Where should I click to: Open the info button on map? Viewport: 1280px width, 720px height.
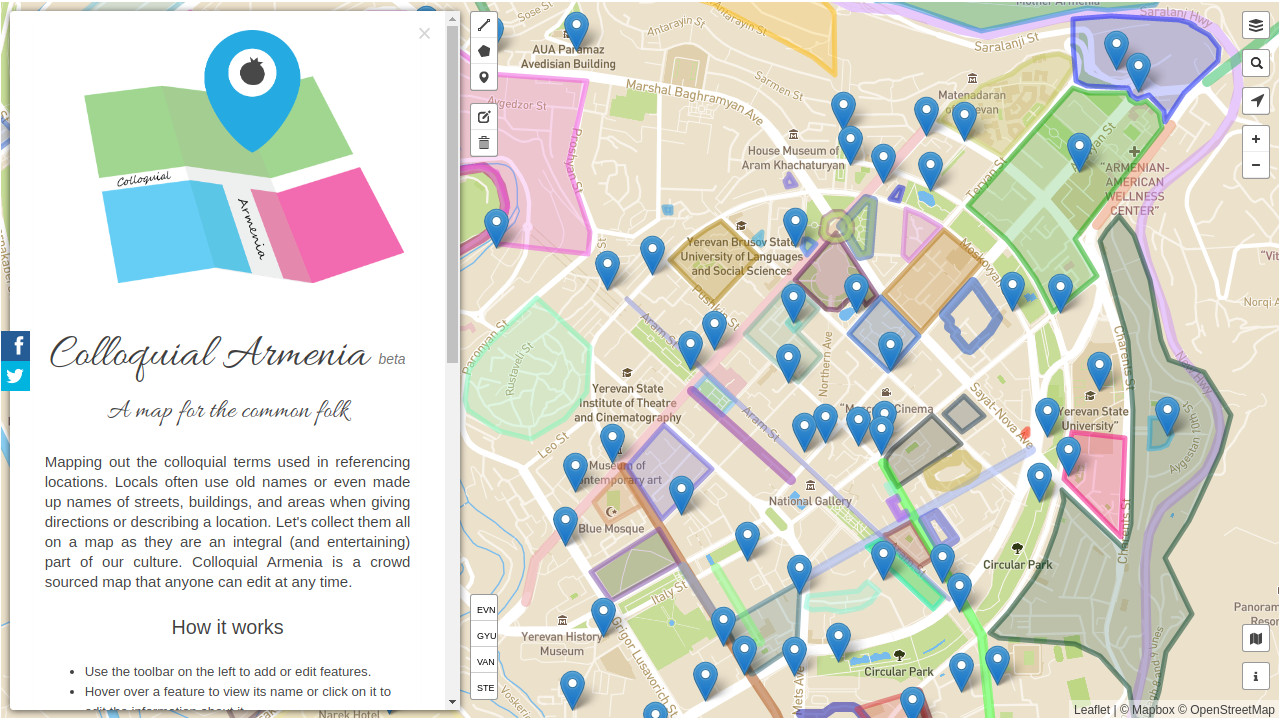1256,677
